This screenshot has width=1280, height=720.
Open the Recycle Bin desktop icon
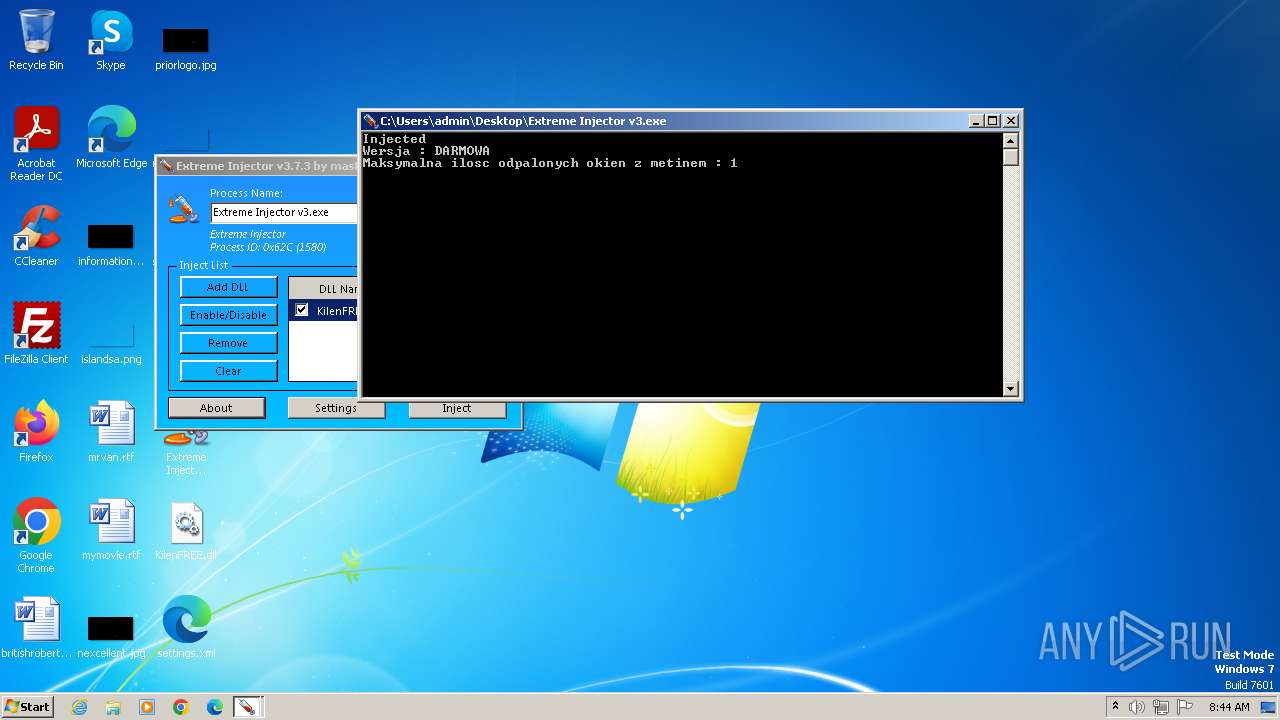(36, 40)
